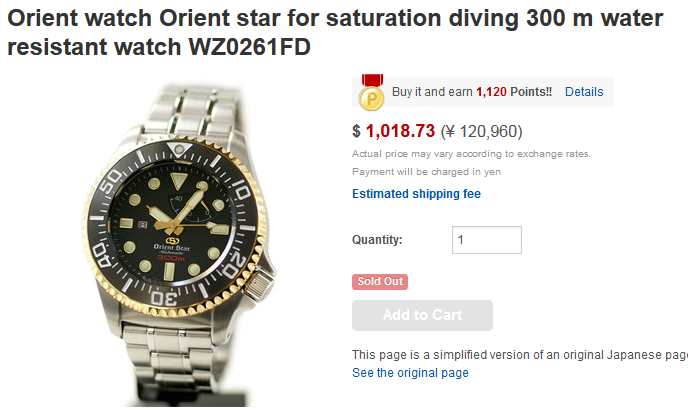Viewport: 688px width, 410px height.
Task: Click the gold points medal icon
Action: 372,93
